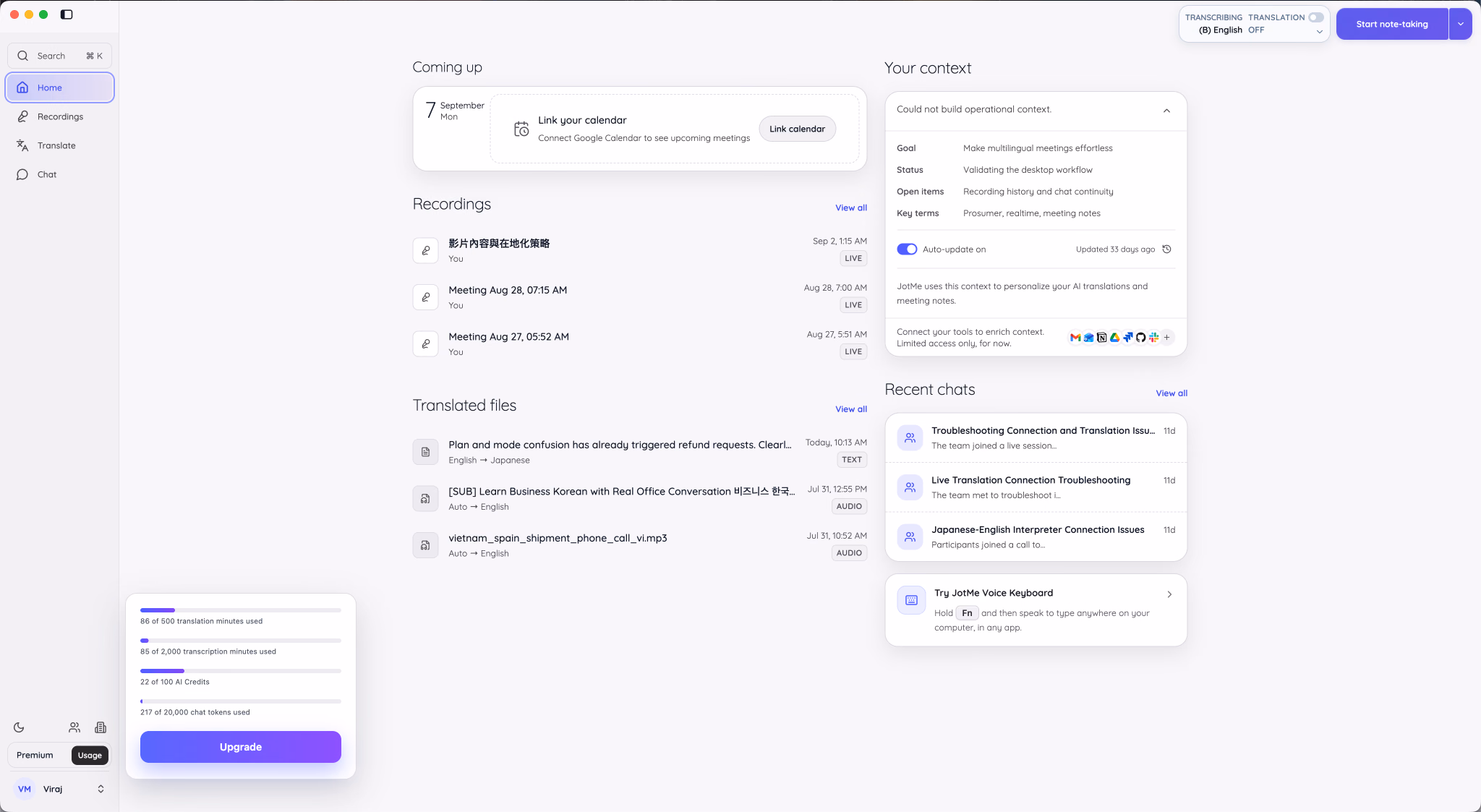This screenshot has width=1481, height=812.
Task: View all Recordings link
Action: (851, 208)
